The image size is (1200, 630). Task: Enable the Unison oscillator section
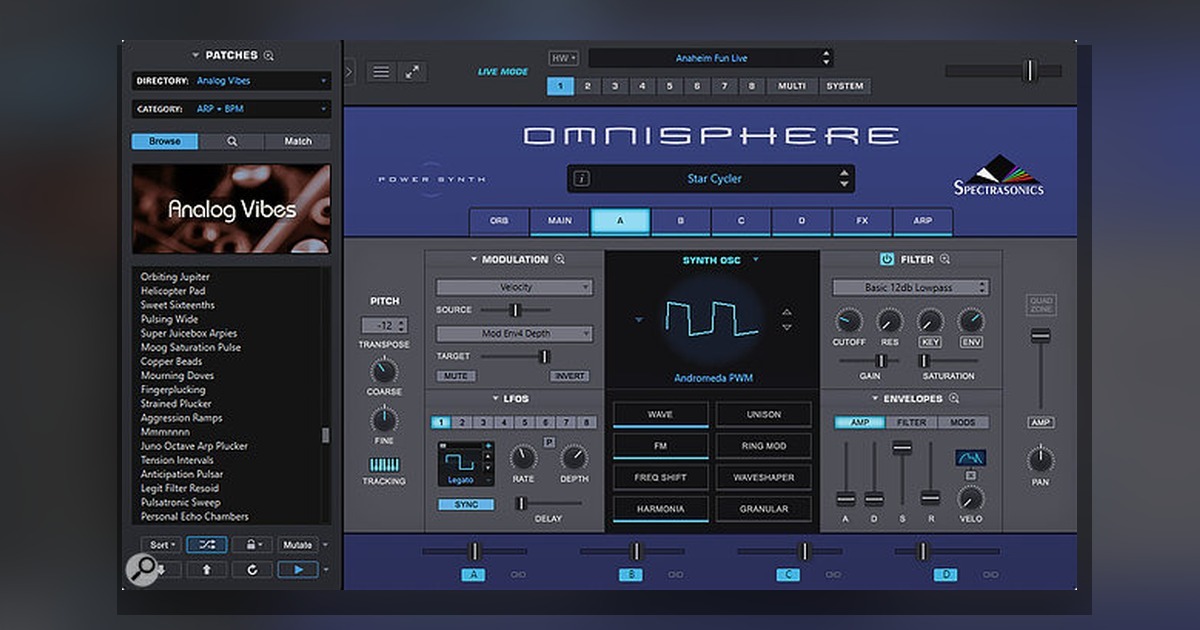pyautogui.click(x=764, y=414)
